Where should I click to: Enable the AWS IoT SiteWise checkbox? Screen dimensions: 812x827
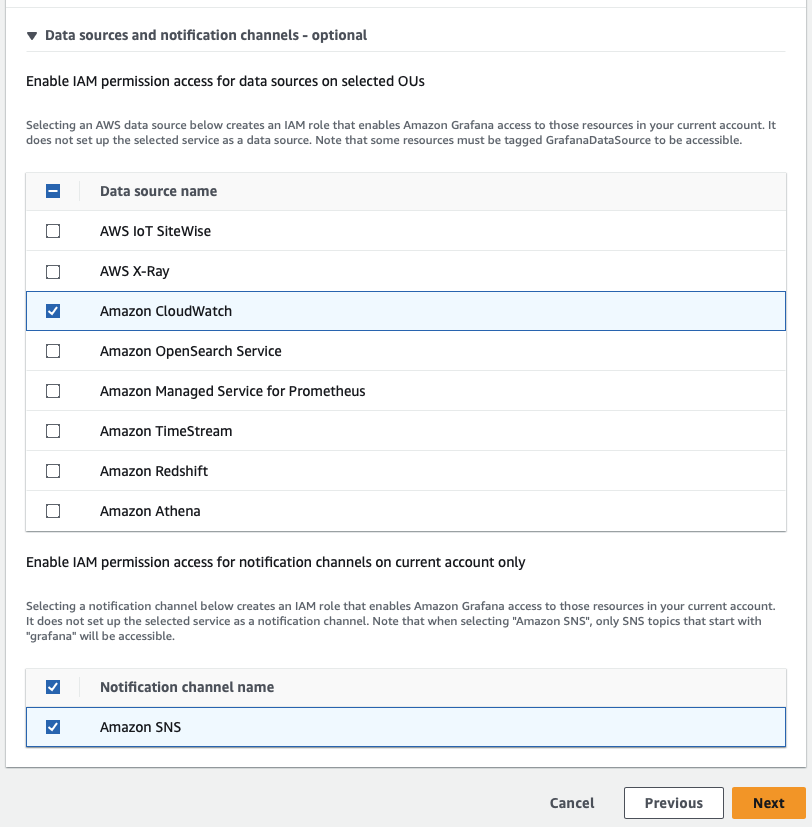[x=54, y=231]
